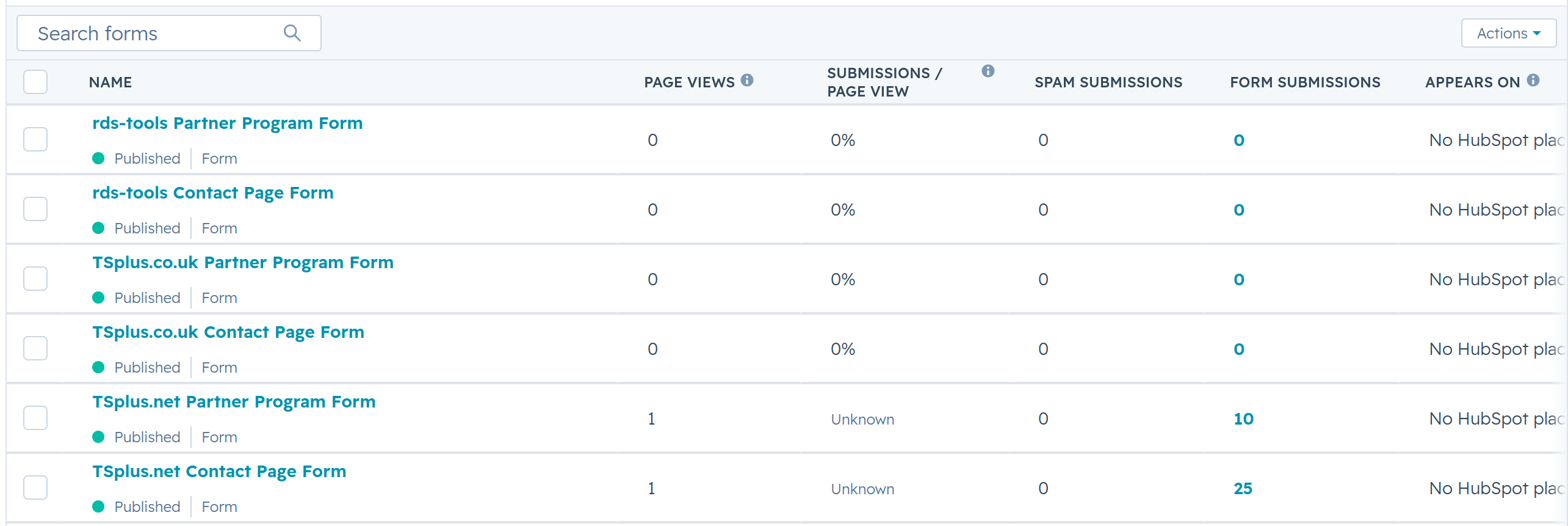Open rds-tools Contact Page Form
The width and height of the screenshot is (1568, 526).
(x=212, y=193)
